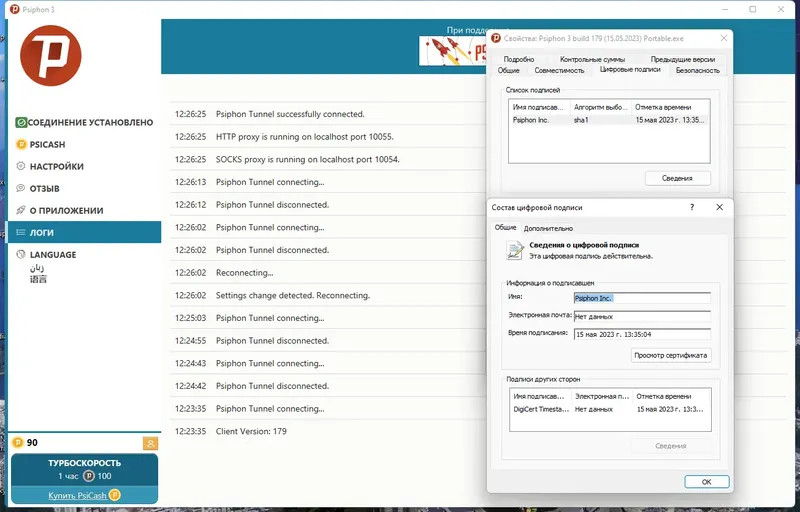The image size is (800, 512).
Task: Close the Properties Свойства window
Action: pos(723,38)
